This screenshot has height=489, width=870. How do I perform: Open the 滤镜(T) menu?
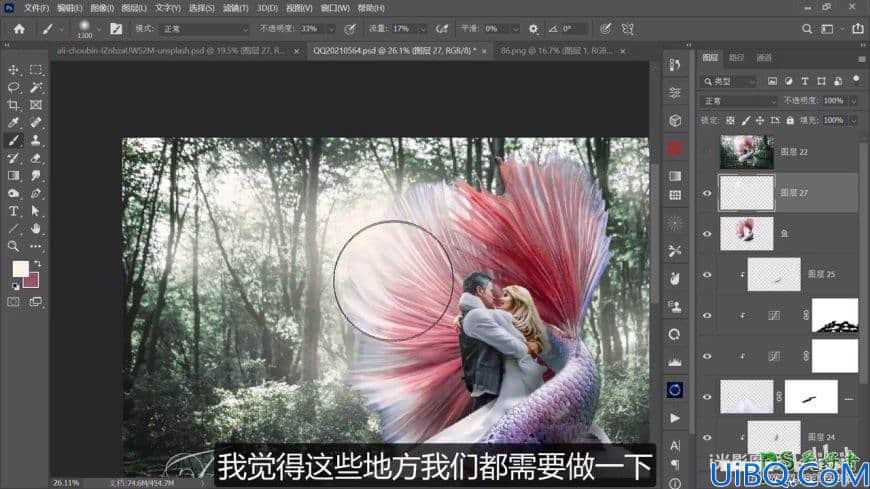point(235,8)
